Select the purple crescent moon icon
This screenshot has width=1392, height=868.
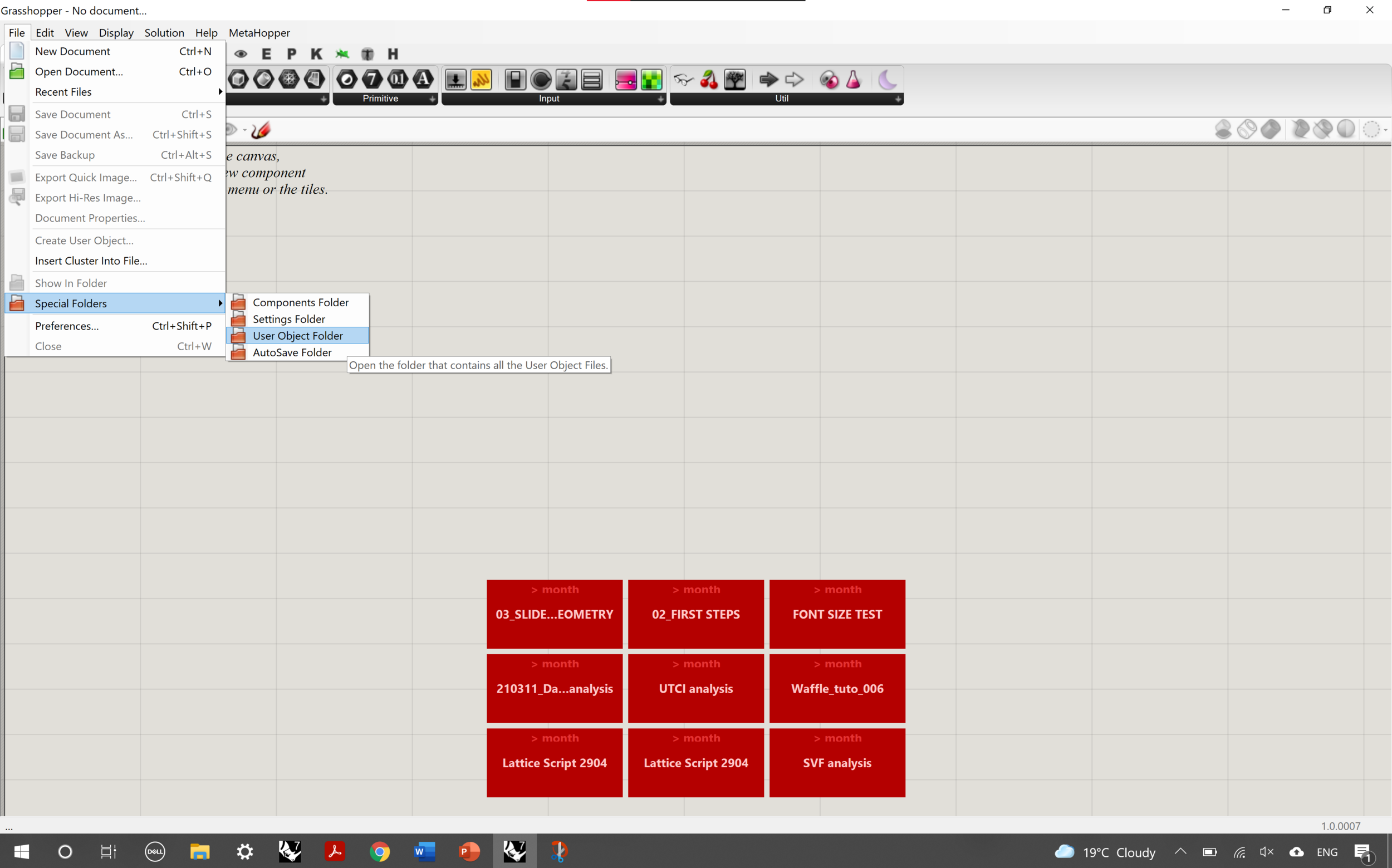pos(888,79)
